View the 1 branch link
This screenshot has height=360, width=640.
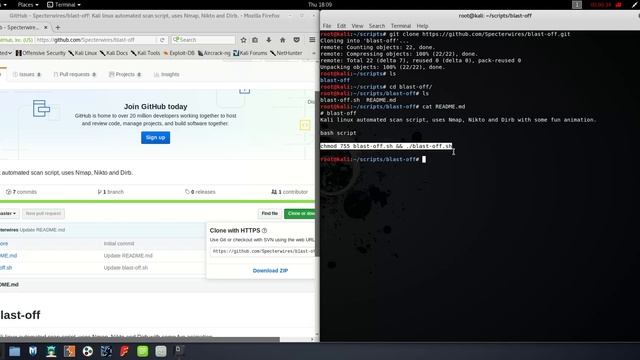(x=111, y=192)
